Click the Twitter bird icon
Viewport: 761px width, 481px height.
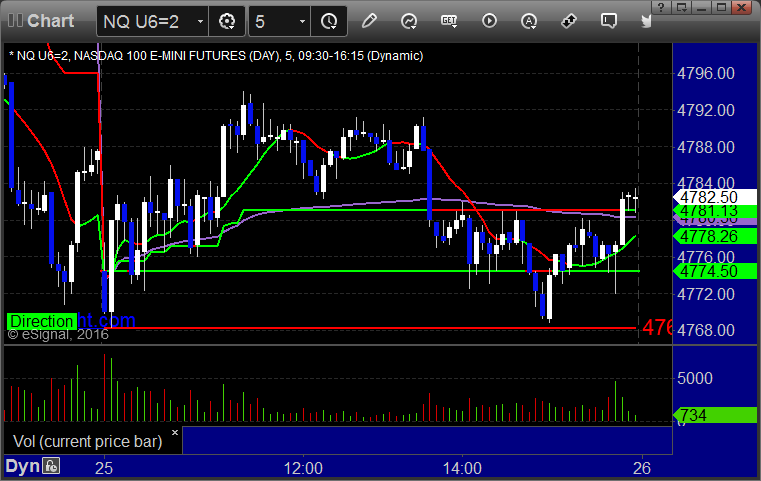pyautogui.click(x=646, y=21)
